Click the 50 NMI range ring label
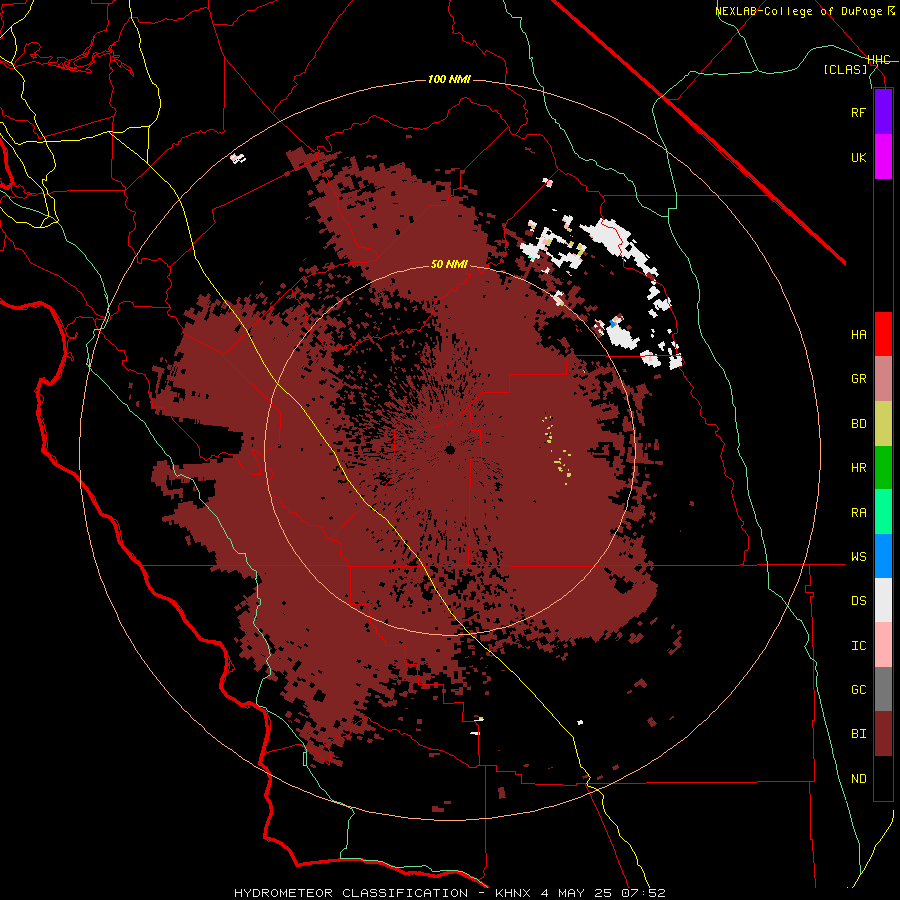 click(449, 264)
